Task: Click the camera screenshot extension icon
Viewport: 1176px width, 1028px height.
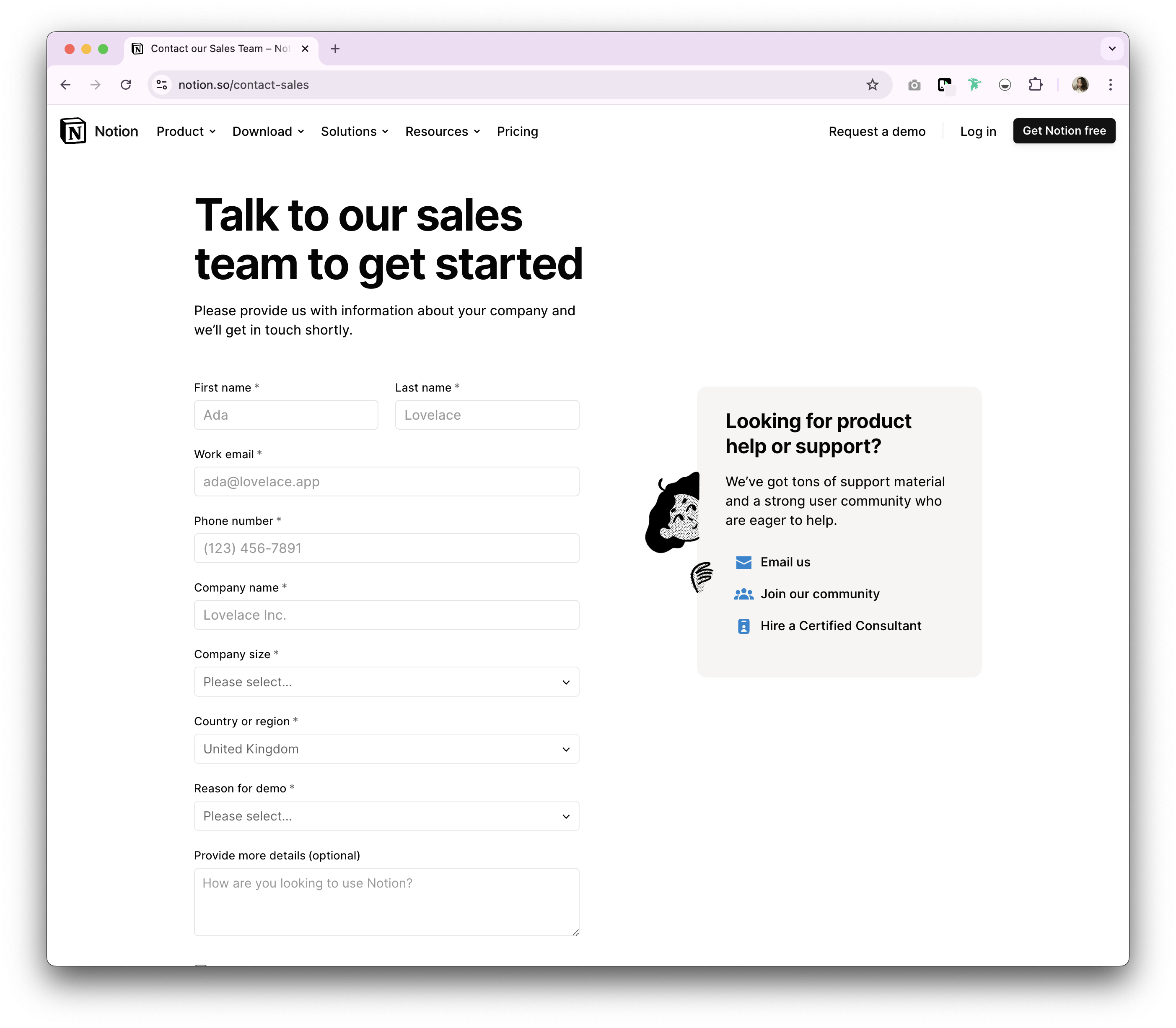Action: click(914, 85)
